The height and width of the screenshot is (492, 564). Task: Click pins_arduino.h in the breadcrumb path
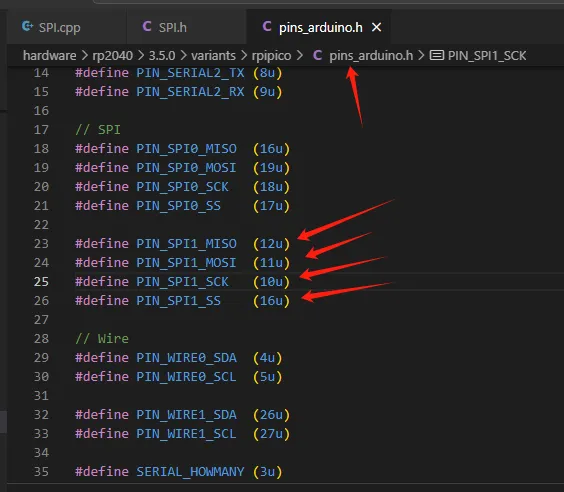pos(371,55)
